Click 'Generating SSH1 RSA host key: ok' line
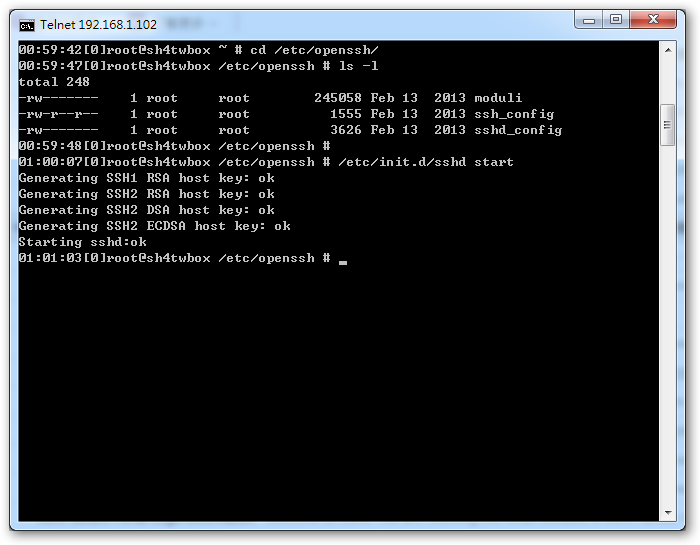 (146, 178)
